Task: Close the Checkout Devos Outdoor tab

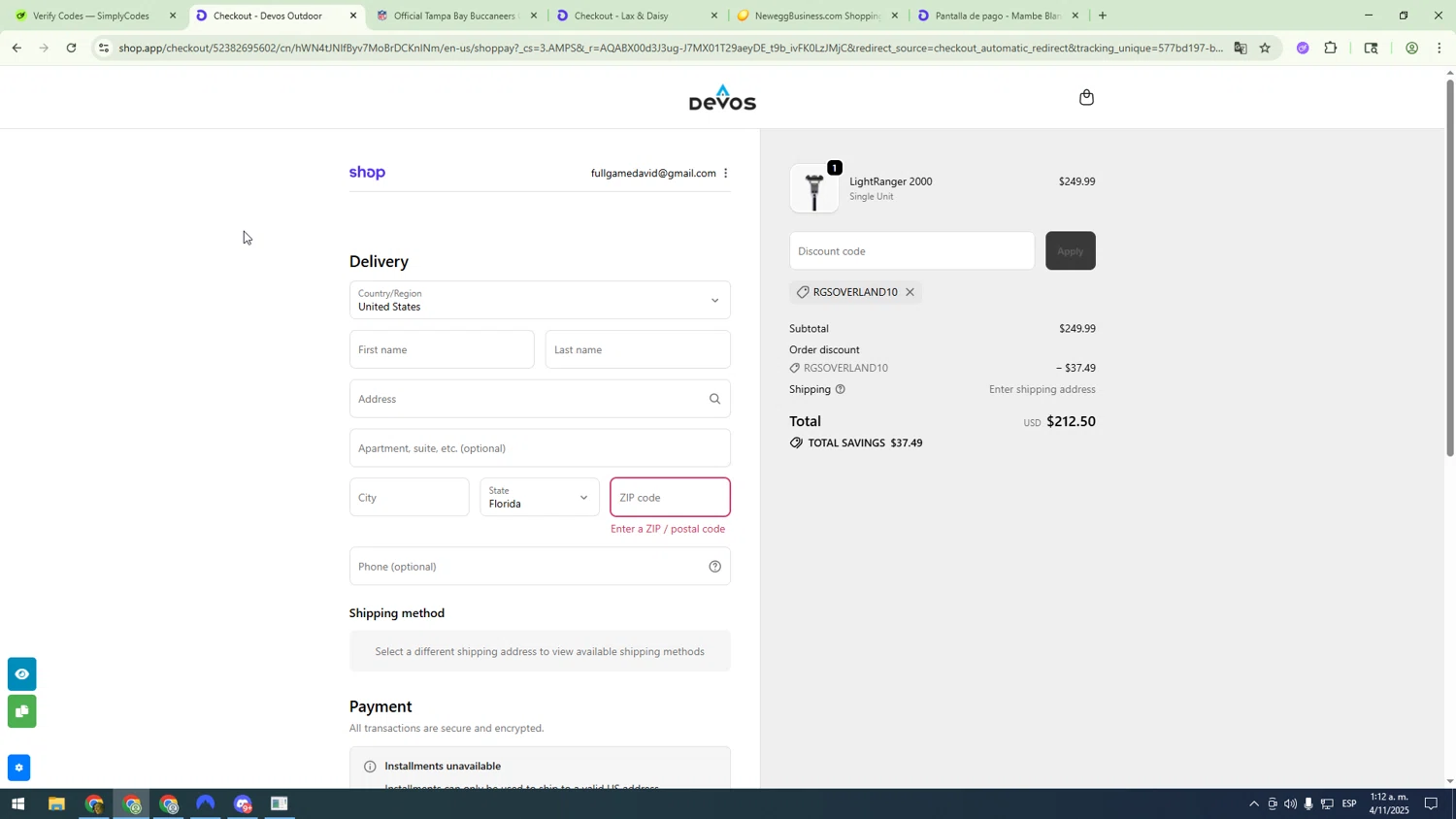Action: coord(353,16)
